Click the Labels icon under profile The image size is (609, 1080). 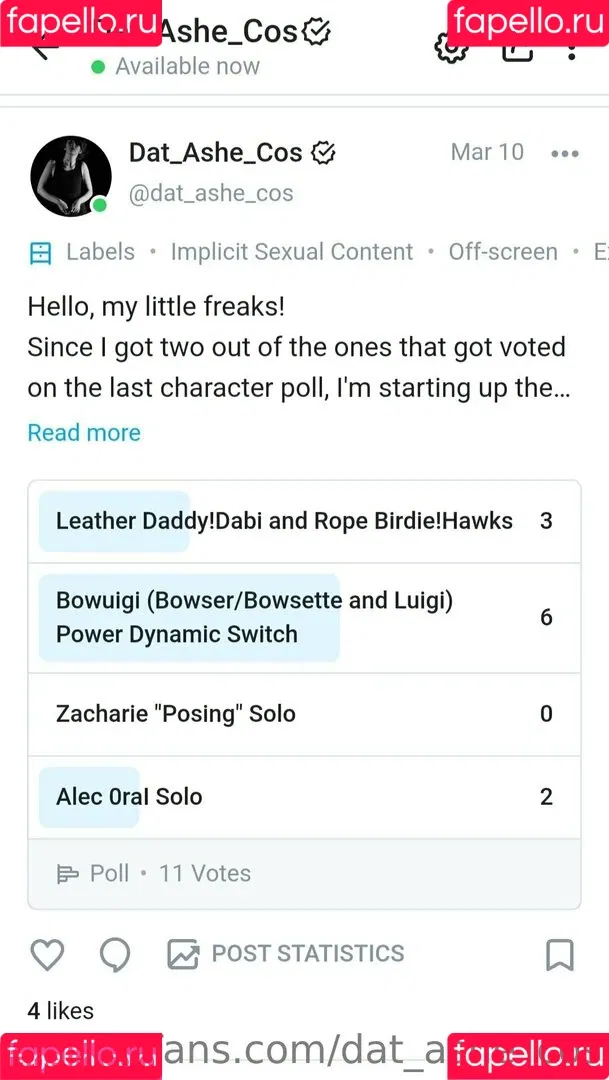pyautogui.click(x=40, y=253)
